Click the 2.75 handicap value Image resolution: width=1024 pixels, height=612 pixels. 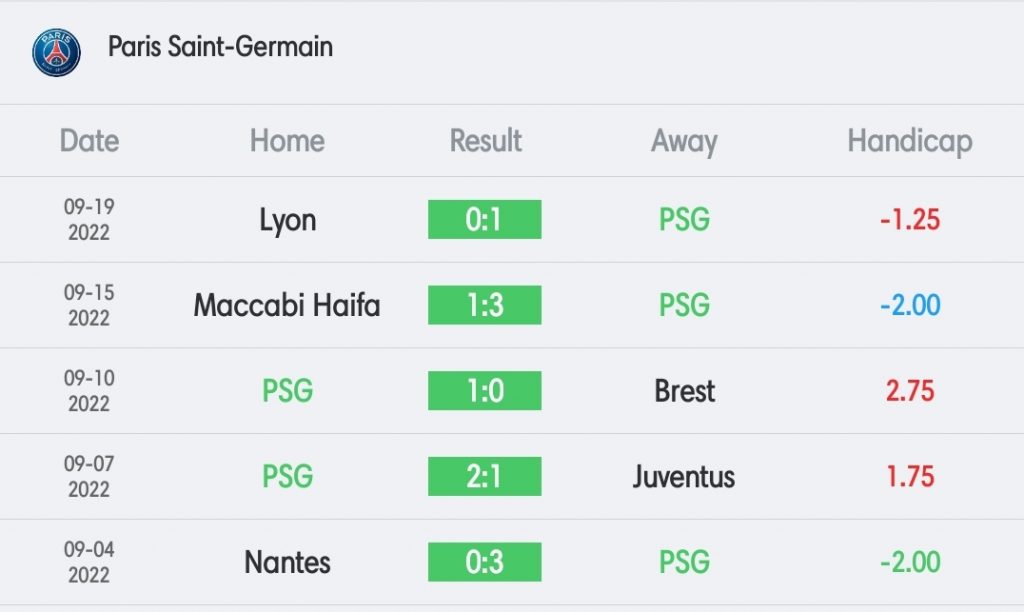tap(910, 391)
